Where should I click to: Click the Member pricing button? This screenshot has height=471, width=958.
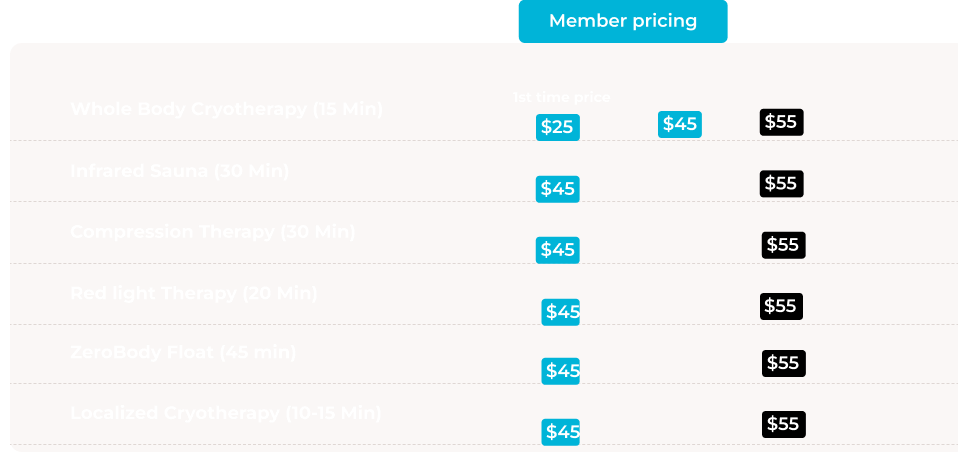[x=623, y=21]
